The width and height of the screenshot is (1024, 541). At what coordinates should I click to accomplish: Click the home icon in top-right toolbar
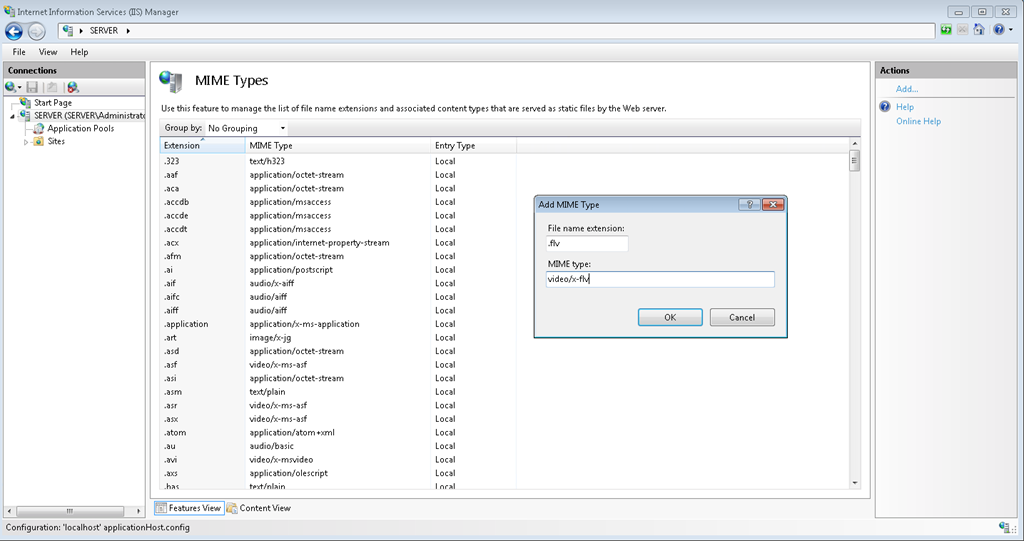tap(978, 29)
